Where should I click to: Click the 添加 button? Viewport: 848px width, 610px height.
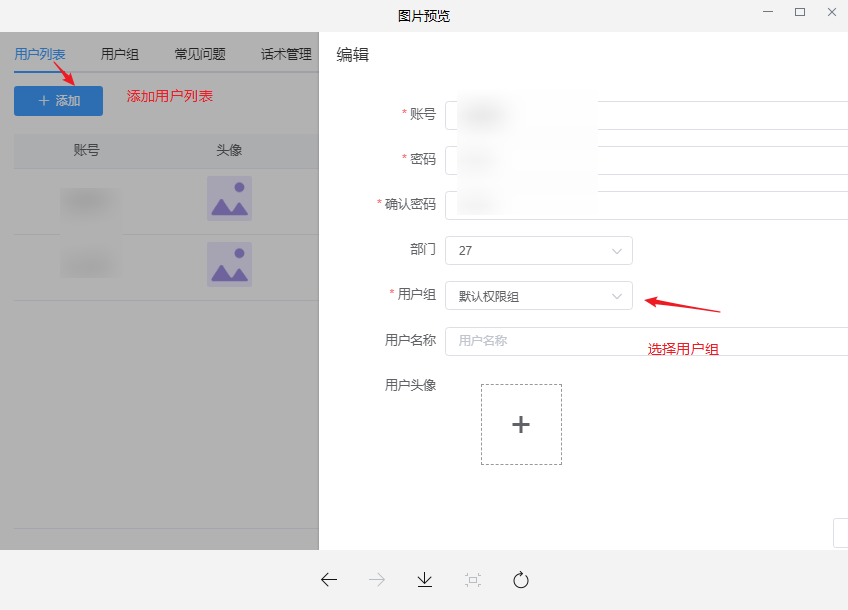pos(57,100)
